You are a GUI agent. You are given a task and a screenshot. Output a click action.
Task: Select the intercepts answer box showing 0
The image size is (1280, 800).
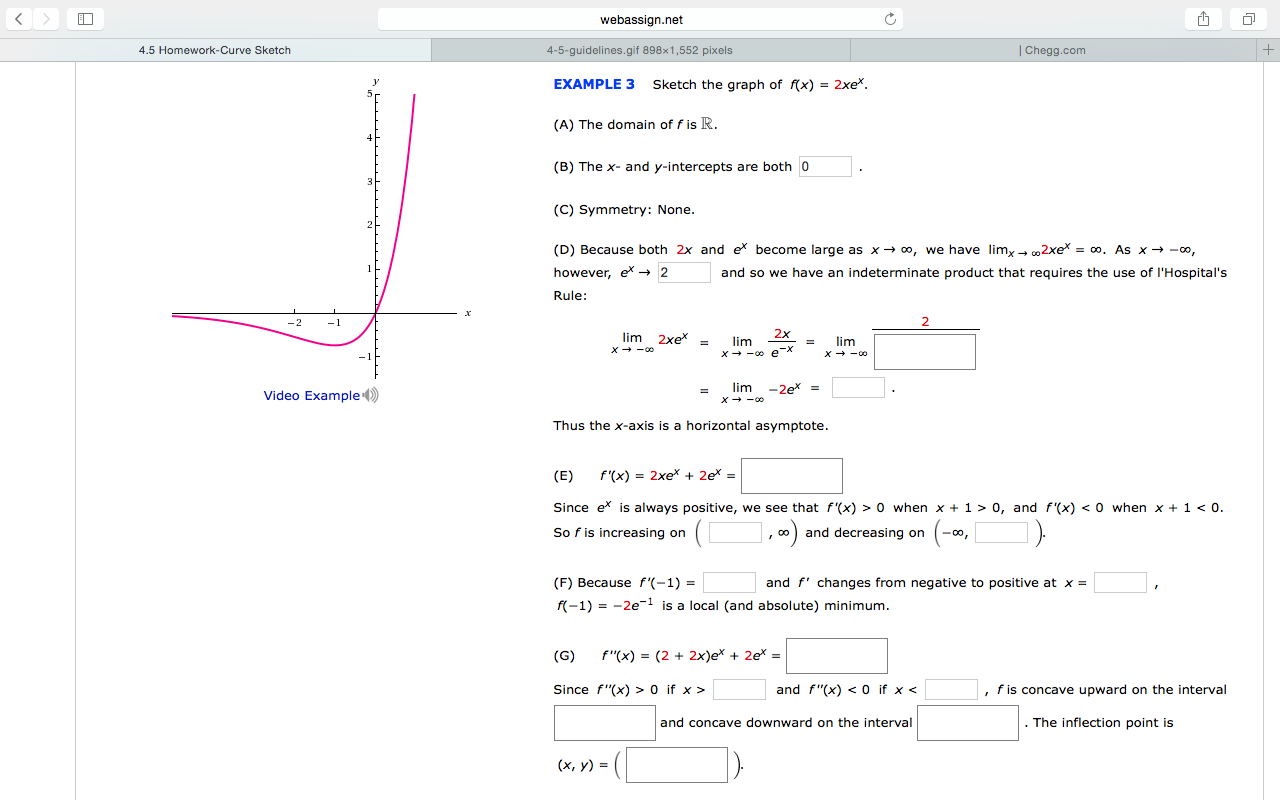click(824, 166)
